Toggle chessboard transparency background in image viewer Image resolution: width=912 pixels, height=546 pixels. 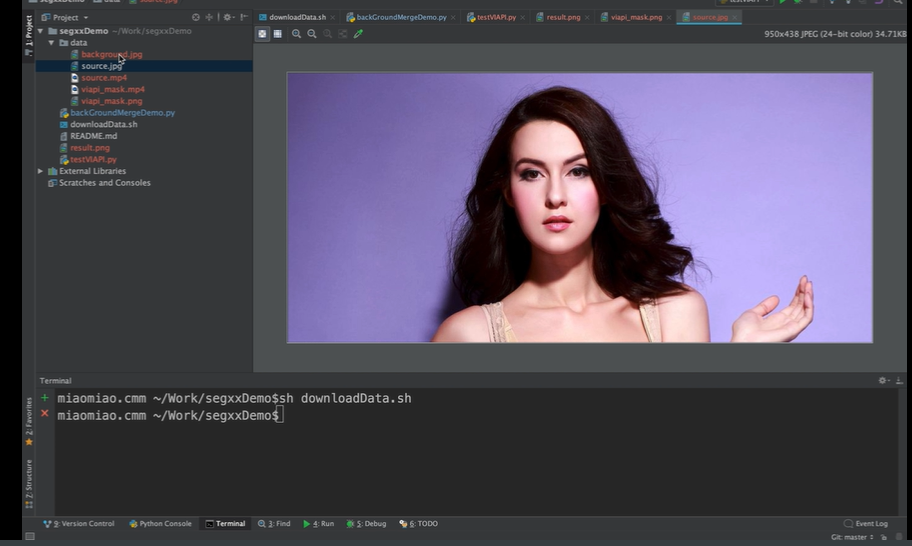pyautogui.click(x=262, y=34)
